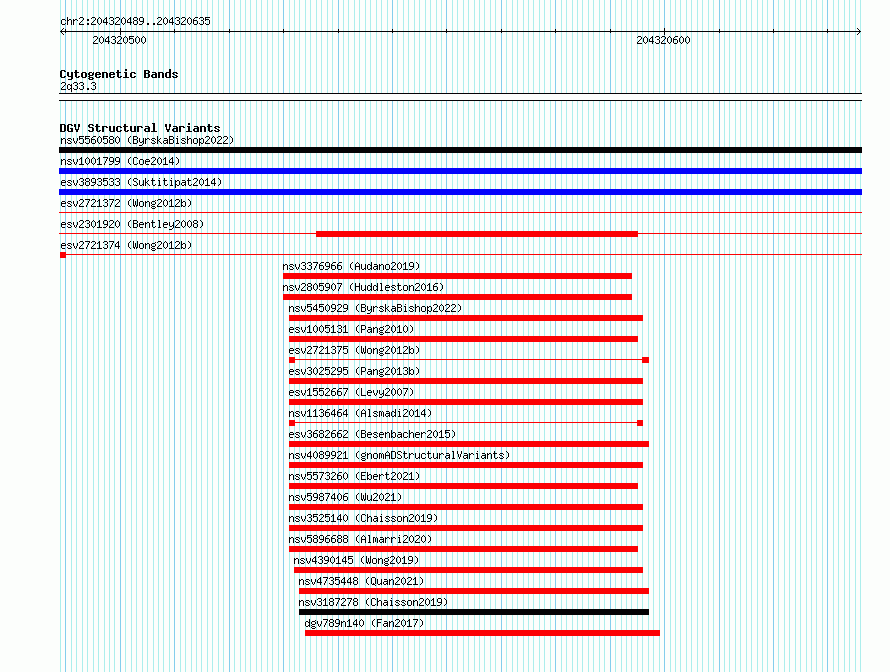Click the DGV Structural Variants heading
The width and height of the screenshot is (890, 672).
[140, 128]
